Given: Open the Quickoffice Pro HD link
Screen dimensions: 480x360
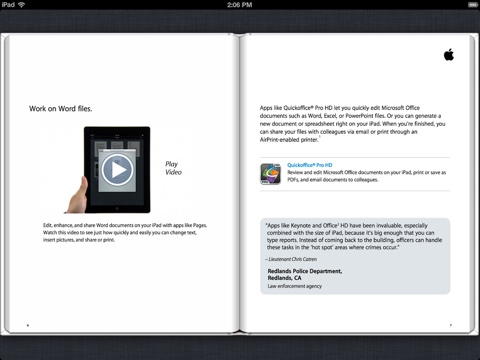Looking at the screenshot, I should click(310, 165).
